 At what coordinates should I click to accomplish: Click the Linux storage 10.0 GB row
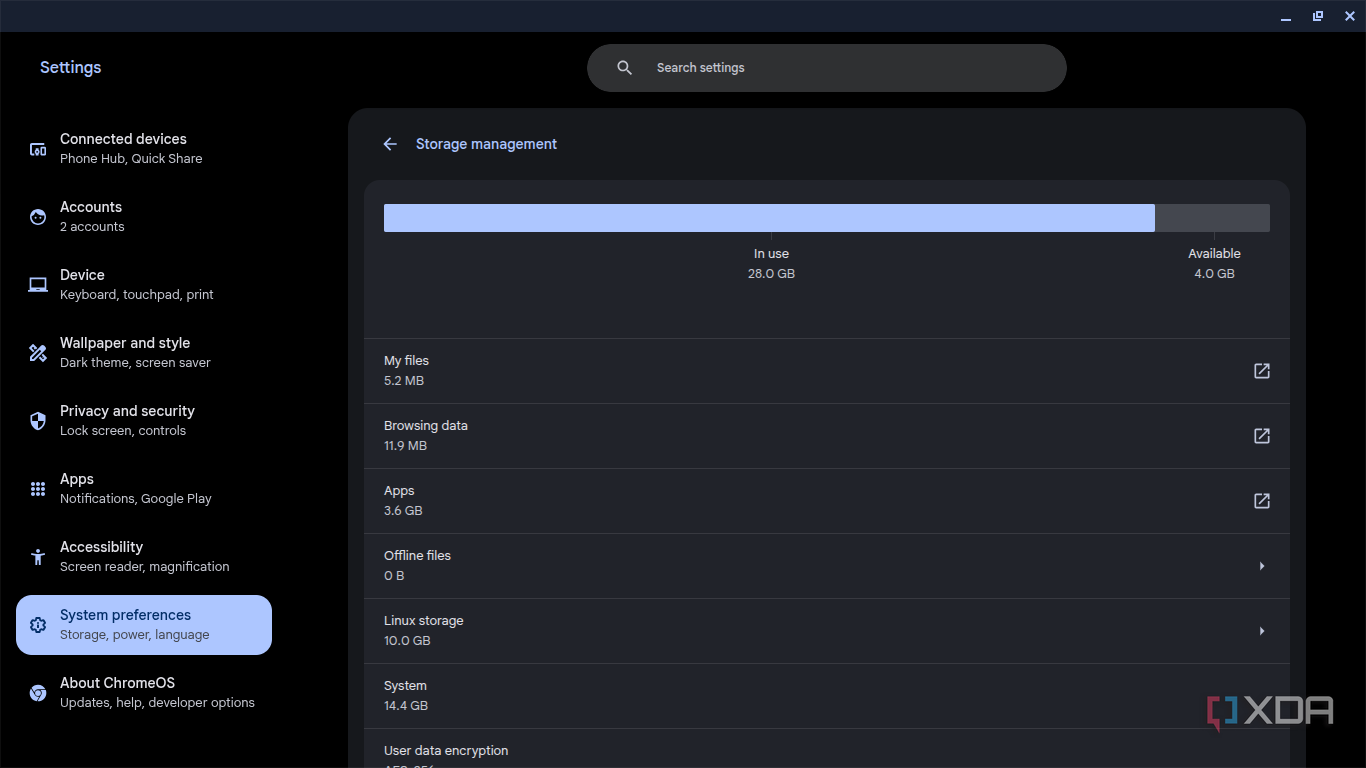827,631
